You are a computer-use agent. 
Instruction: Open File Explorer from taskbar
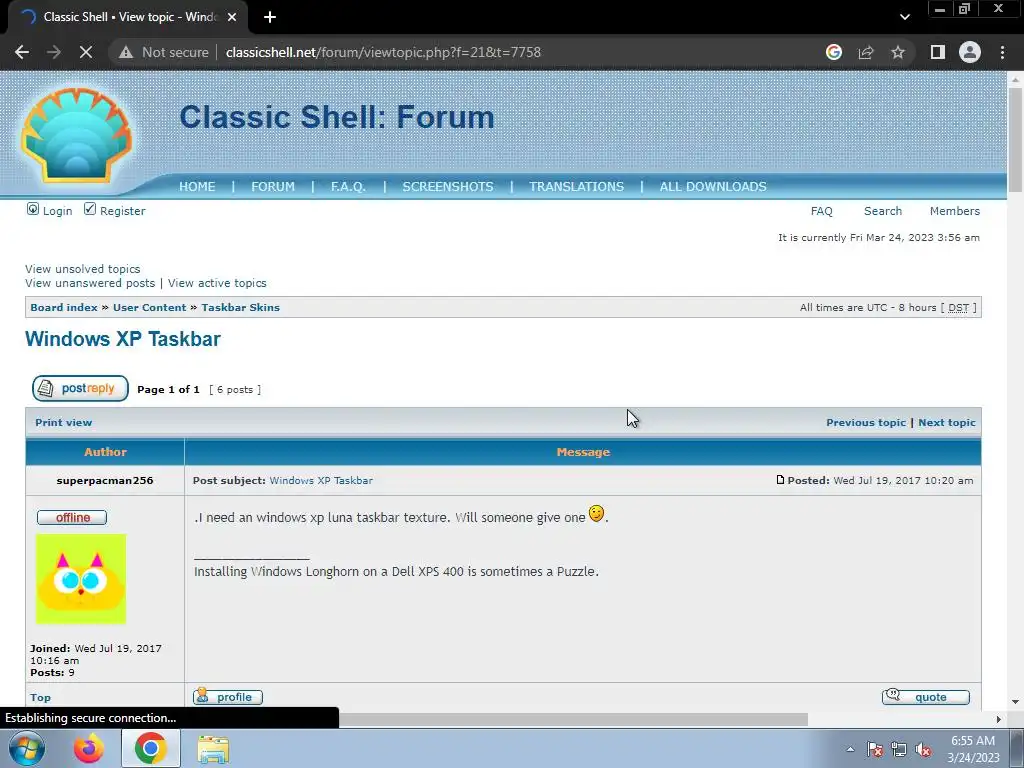click(x=213, y=749)
